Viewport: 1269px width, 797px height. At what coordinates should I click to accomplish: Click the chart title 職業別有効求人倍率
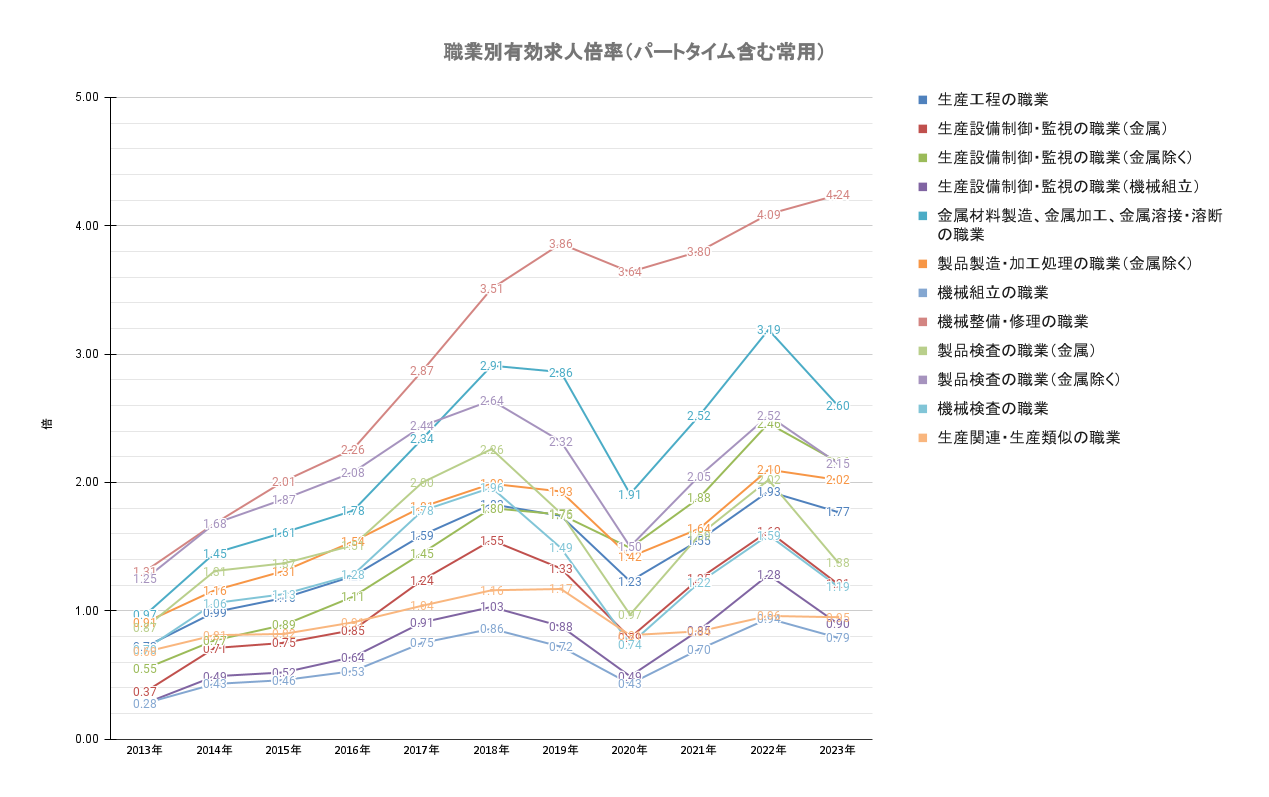click(x=634, y=52)
